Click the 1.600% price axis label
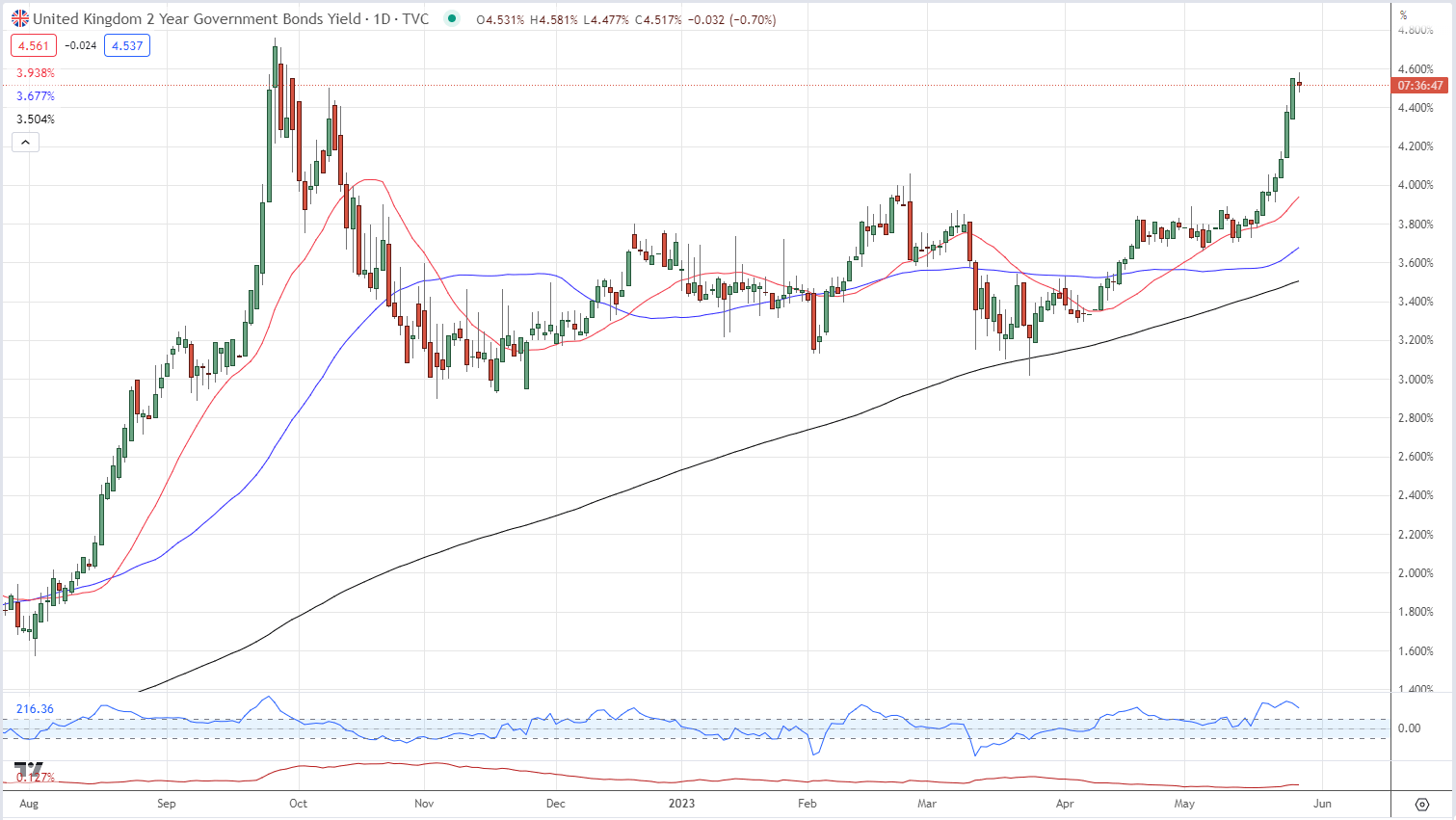Screen dimensions: 1456x820 (x=1416, y=650)
